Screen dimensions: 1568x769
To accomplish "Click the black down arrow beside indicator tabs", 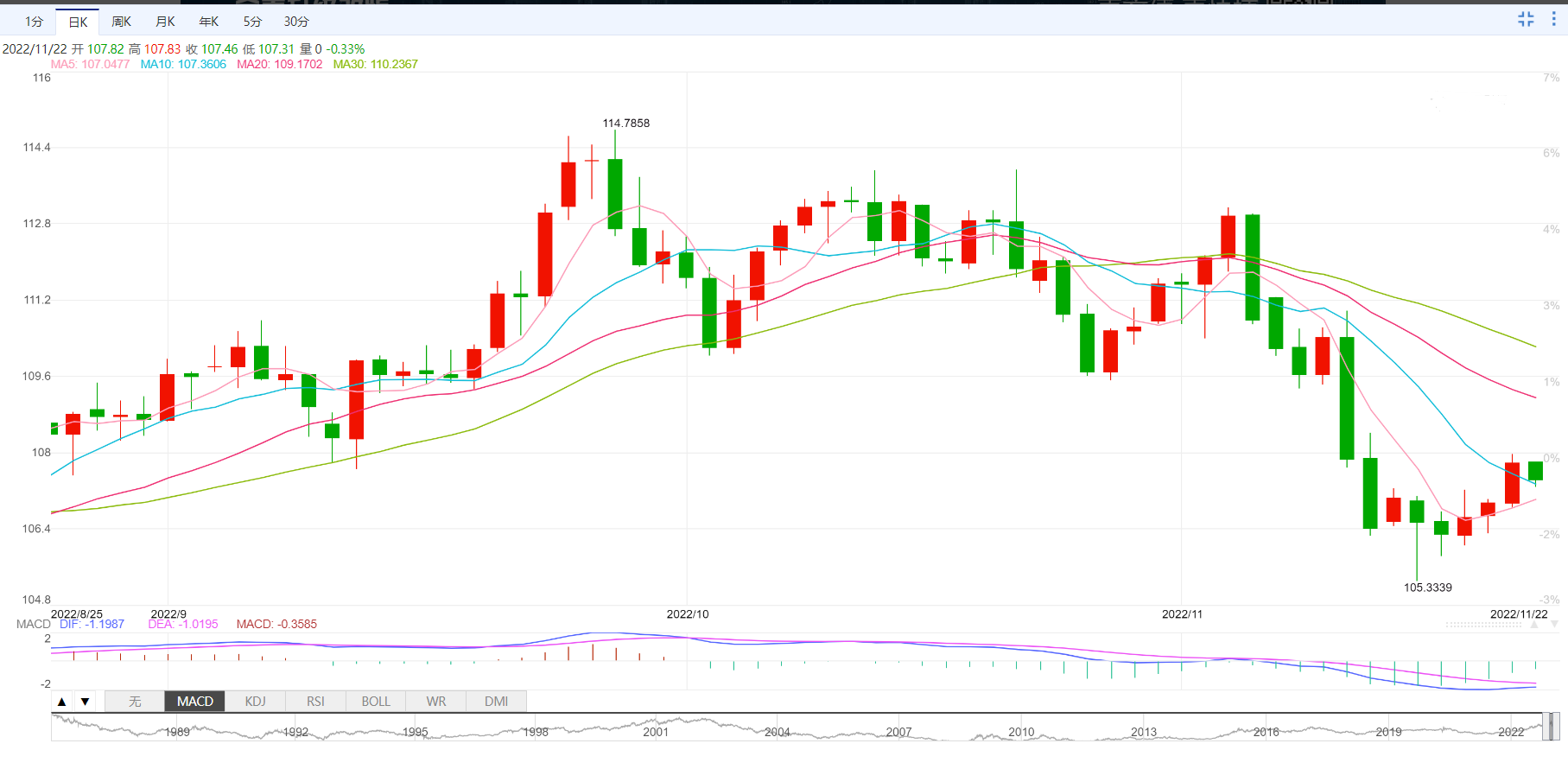I will point(85,702).
